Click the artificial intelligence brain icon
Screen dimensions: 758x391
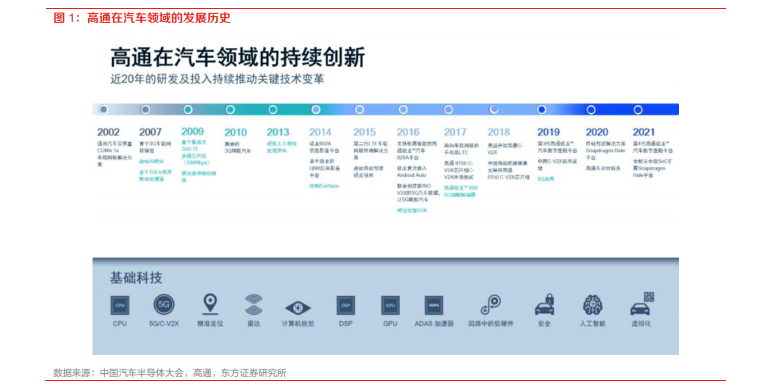point(593,305)
